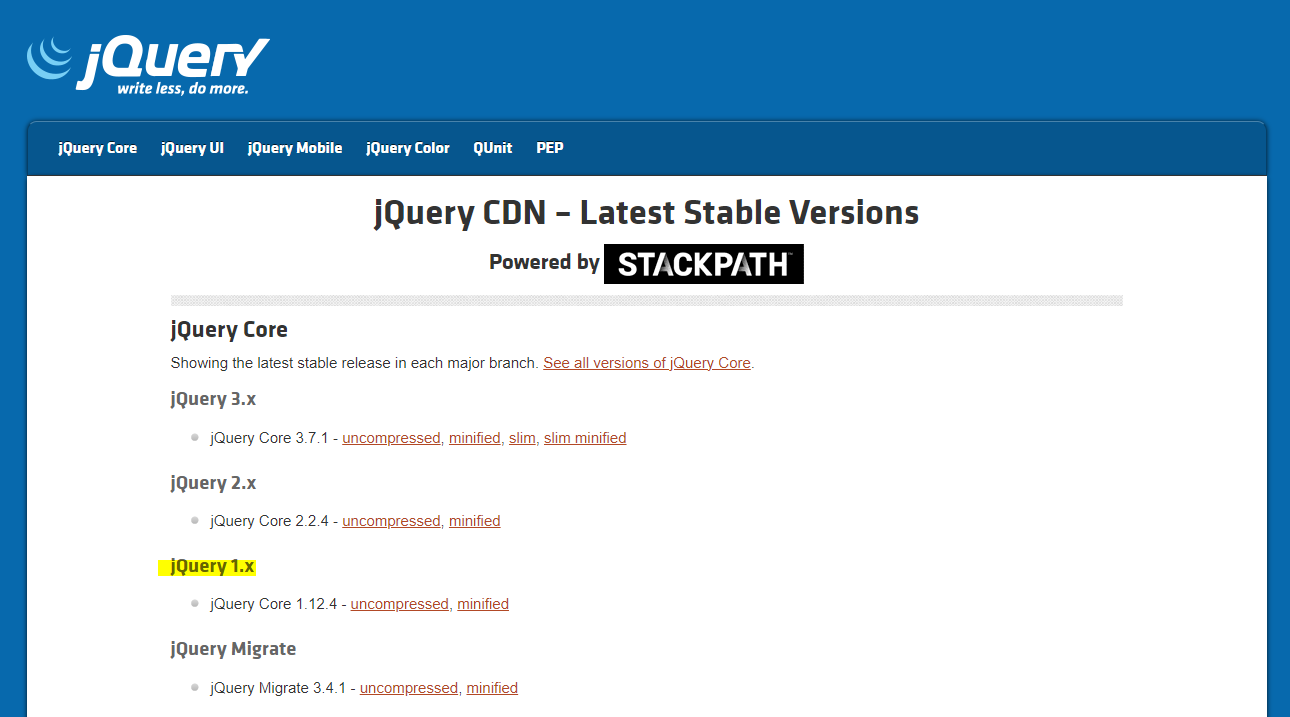Click the 'jQuery Core 3.7.1' list text
This screenshot has height=717, width=1290.
point(269,438)
